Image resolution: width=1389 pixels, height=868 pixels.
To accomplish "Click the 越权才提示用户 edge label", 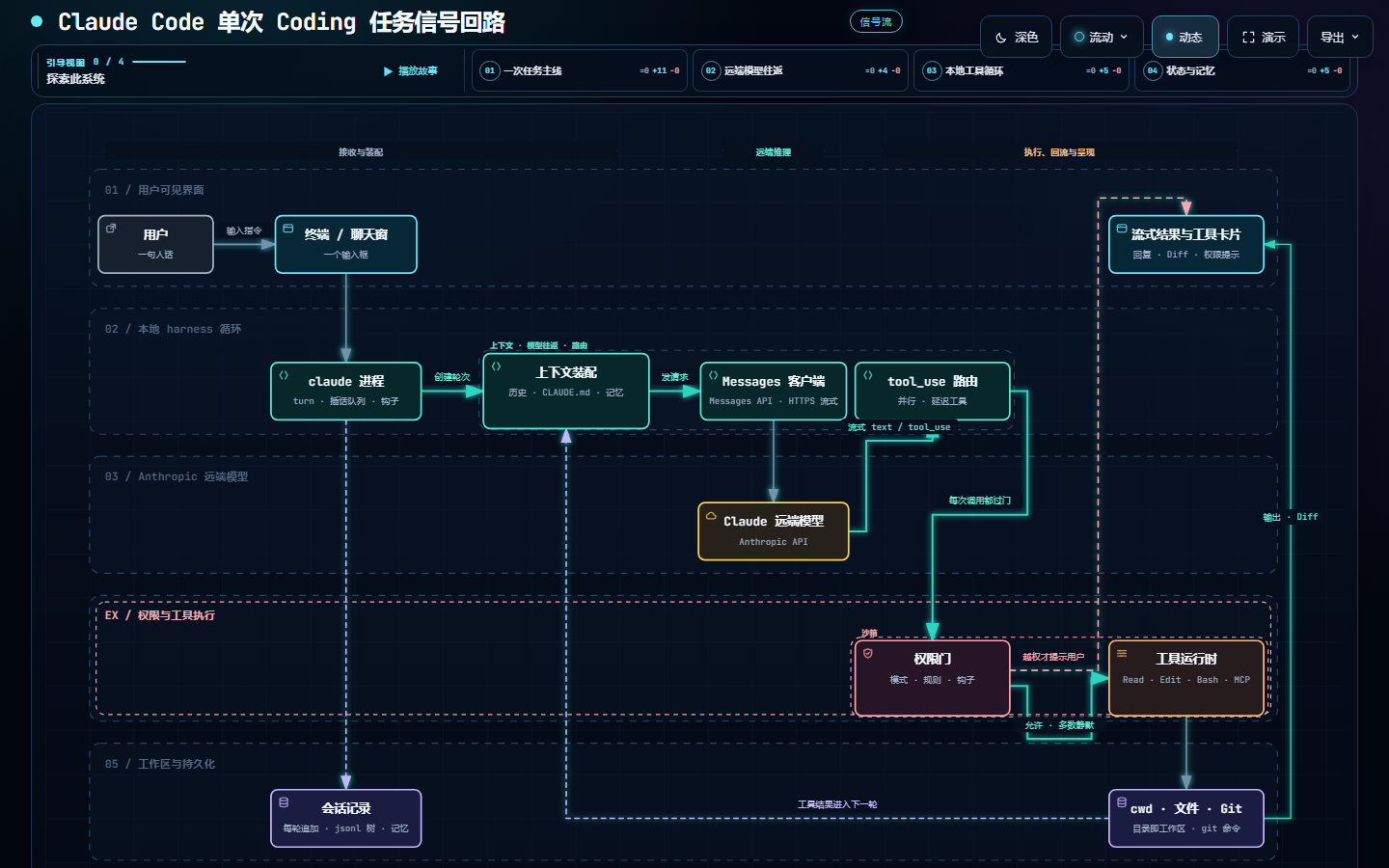I will pos(1053,657).
